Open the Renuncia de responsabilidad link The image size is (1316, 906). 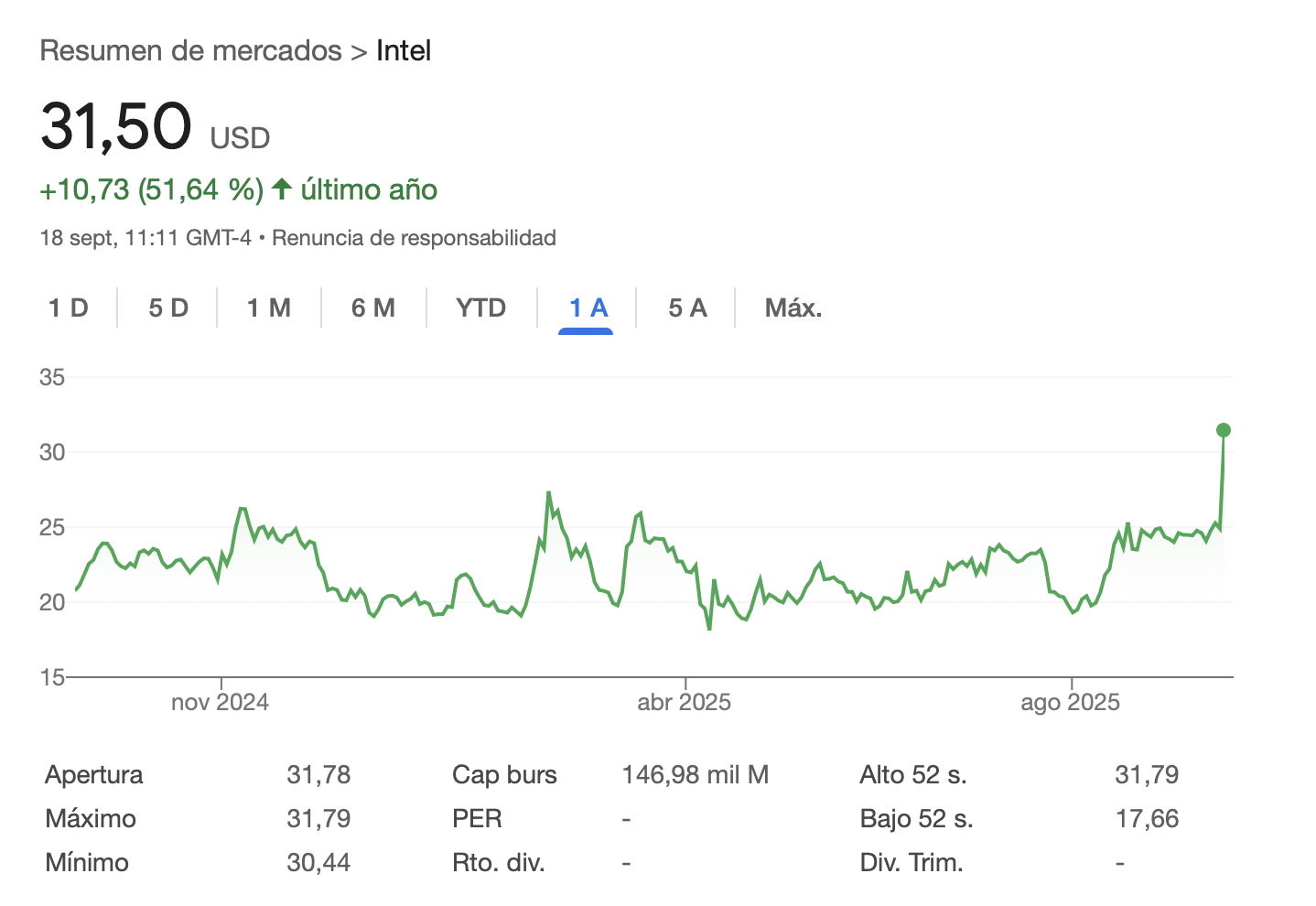(414, 238)
